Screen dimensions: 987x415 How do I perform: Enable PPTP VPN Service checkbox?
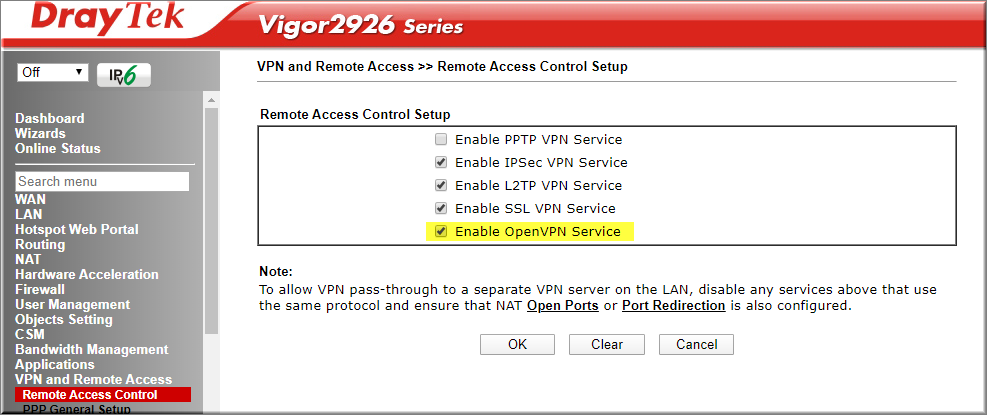coord(441,139)
